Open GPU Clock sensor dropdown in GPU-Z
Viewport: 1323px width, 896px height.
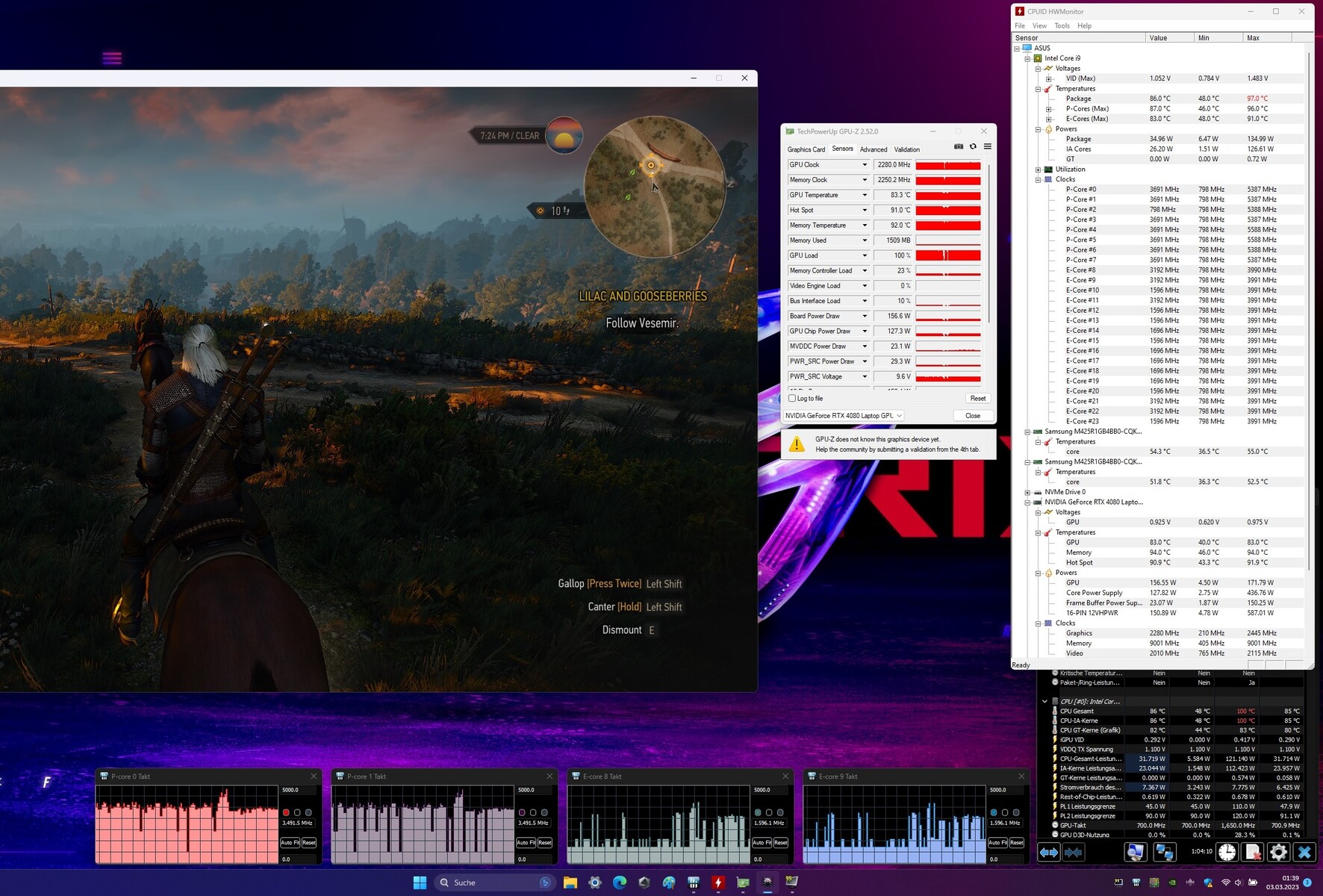point(865,165)
